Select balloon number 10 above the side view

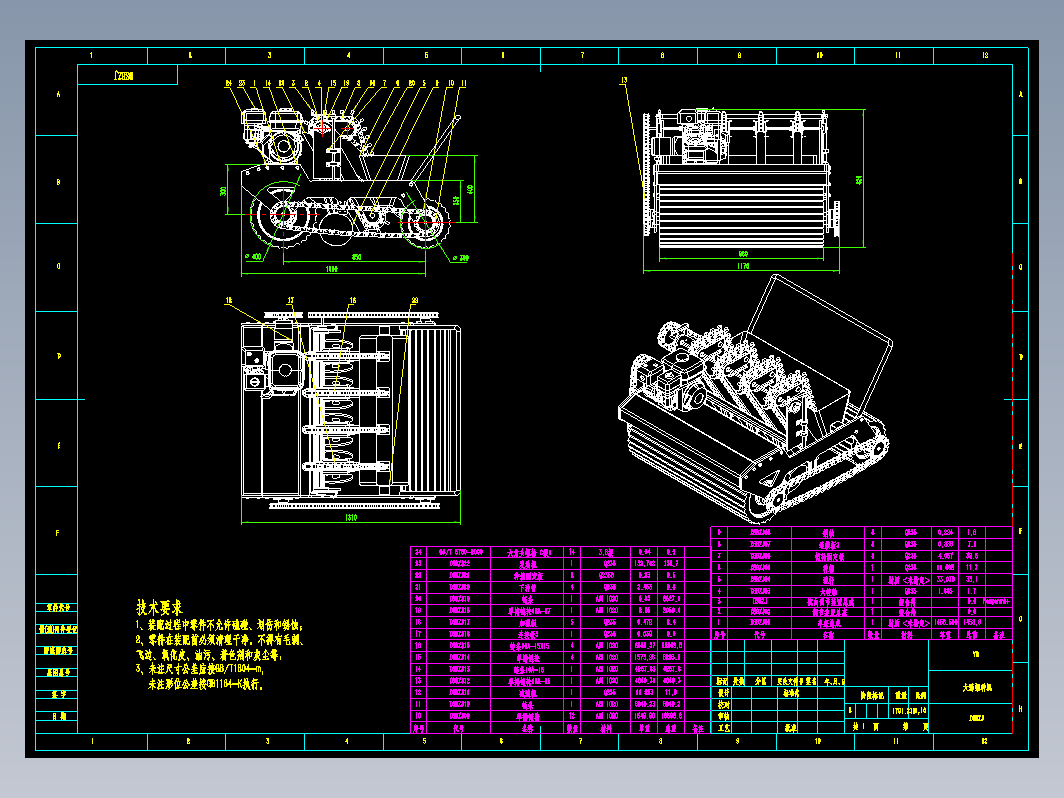coord(451,83)
